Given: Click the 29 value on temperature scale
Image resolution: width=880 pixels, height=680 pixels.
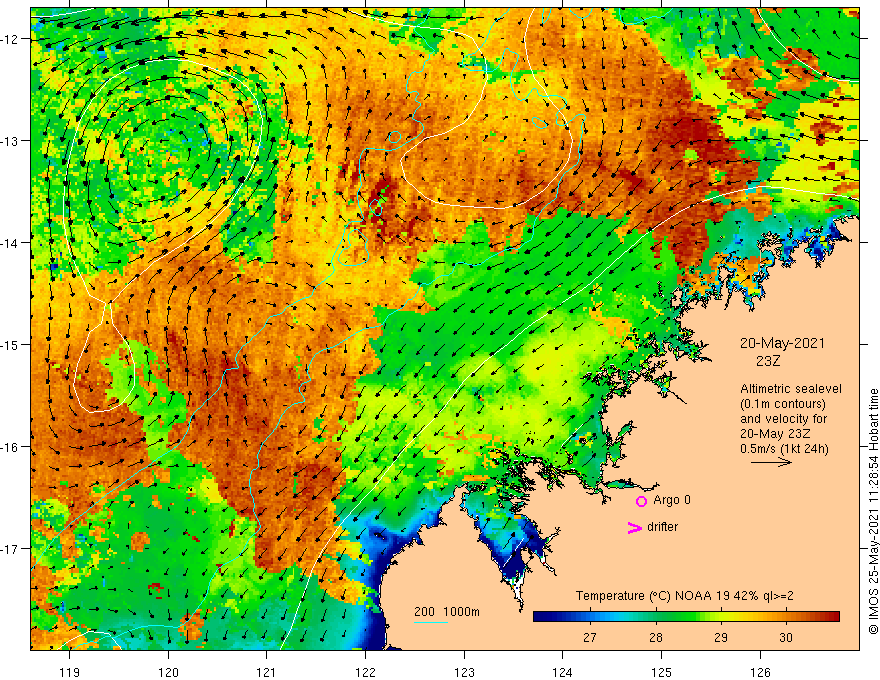Looking at the screenshot, I should coord(721,637).
